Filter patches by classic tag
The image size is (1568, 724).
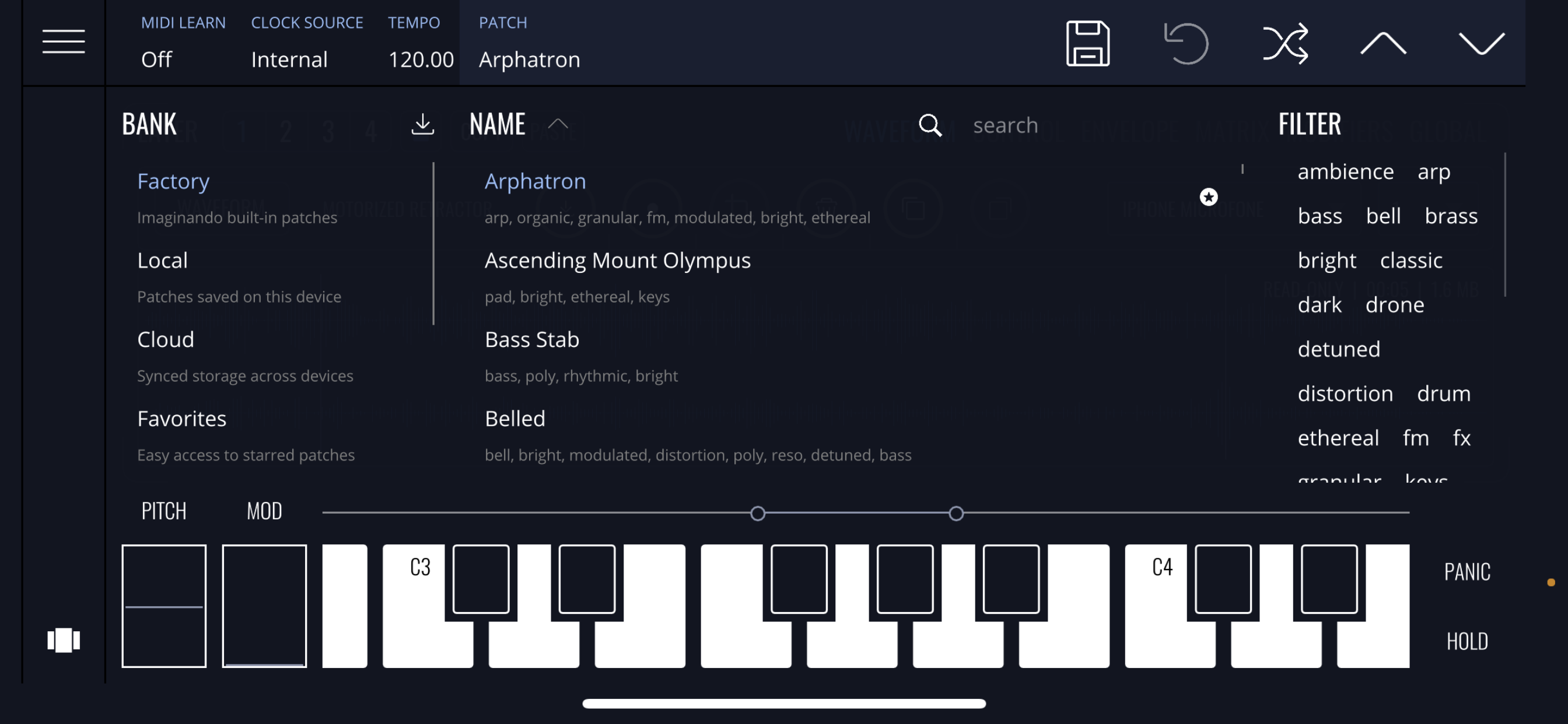(x=1411, y=261)
